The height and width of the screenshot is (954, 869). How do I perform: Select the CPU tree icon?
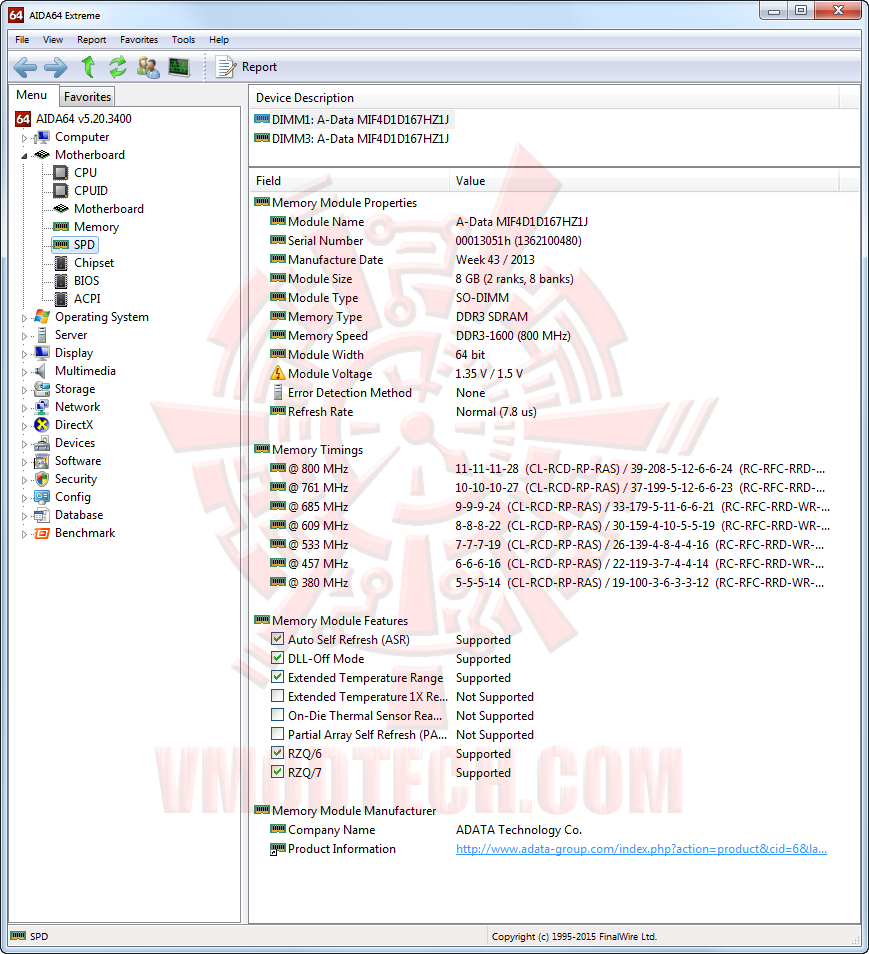point(61,173)
